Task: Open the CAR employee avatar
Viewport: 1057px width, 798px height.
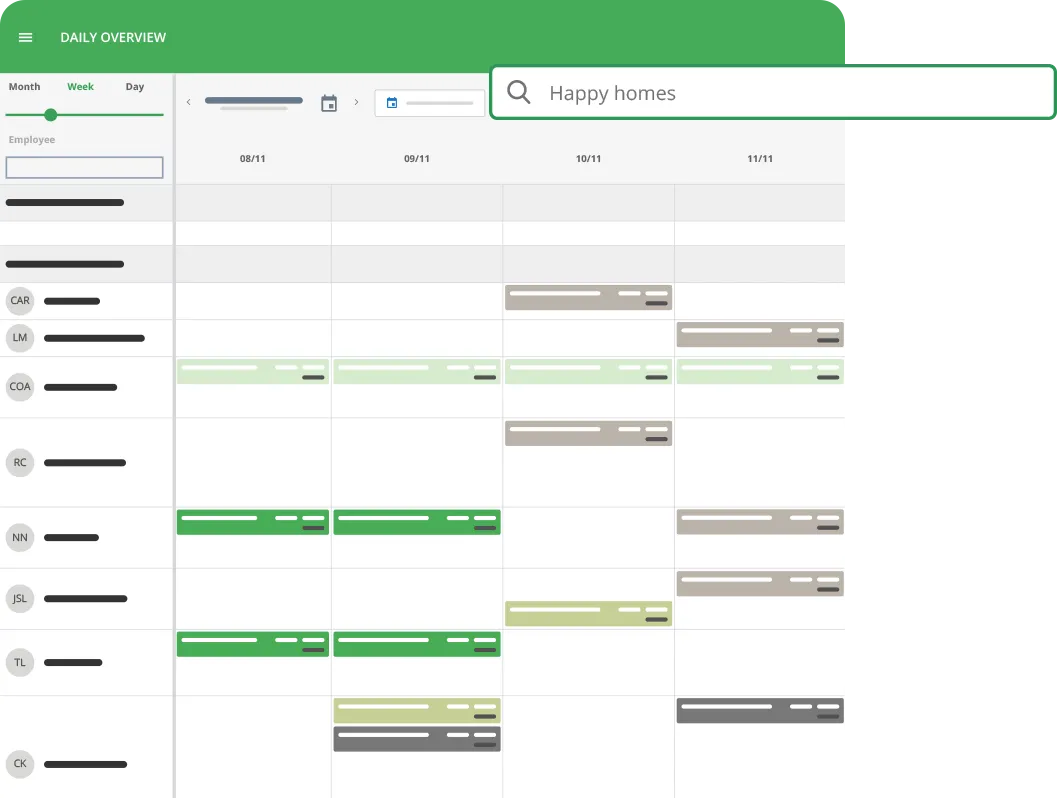Action: coord(20,301)
